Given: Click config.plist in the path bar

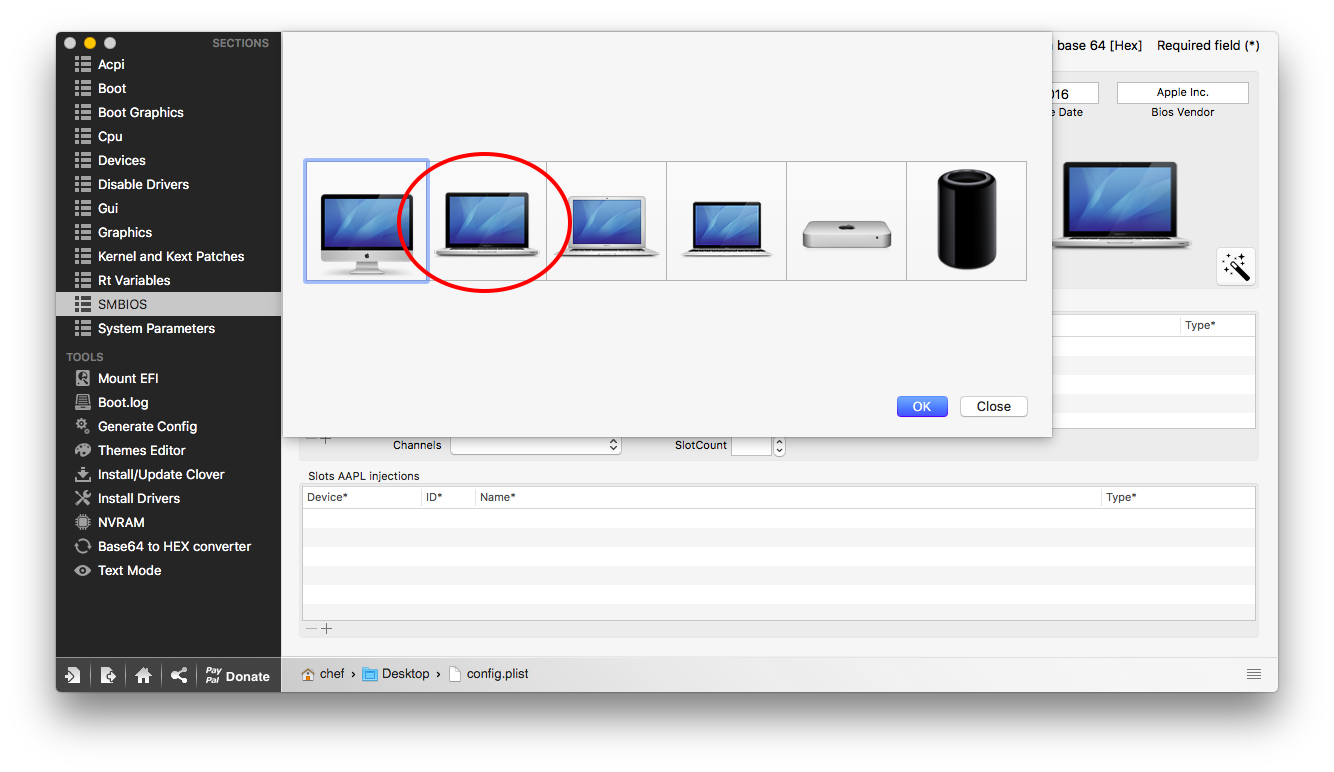Looking at the screenshot, I should click(x=489, y=674).
